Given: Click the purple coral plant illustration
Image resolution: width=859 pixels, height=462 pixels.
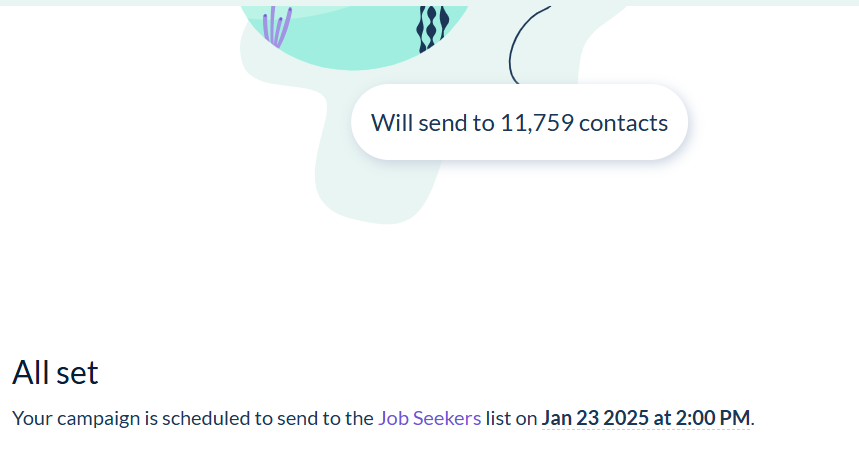Looking at the screenshot, I should [276, 28].
